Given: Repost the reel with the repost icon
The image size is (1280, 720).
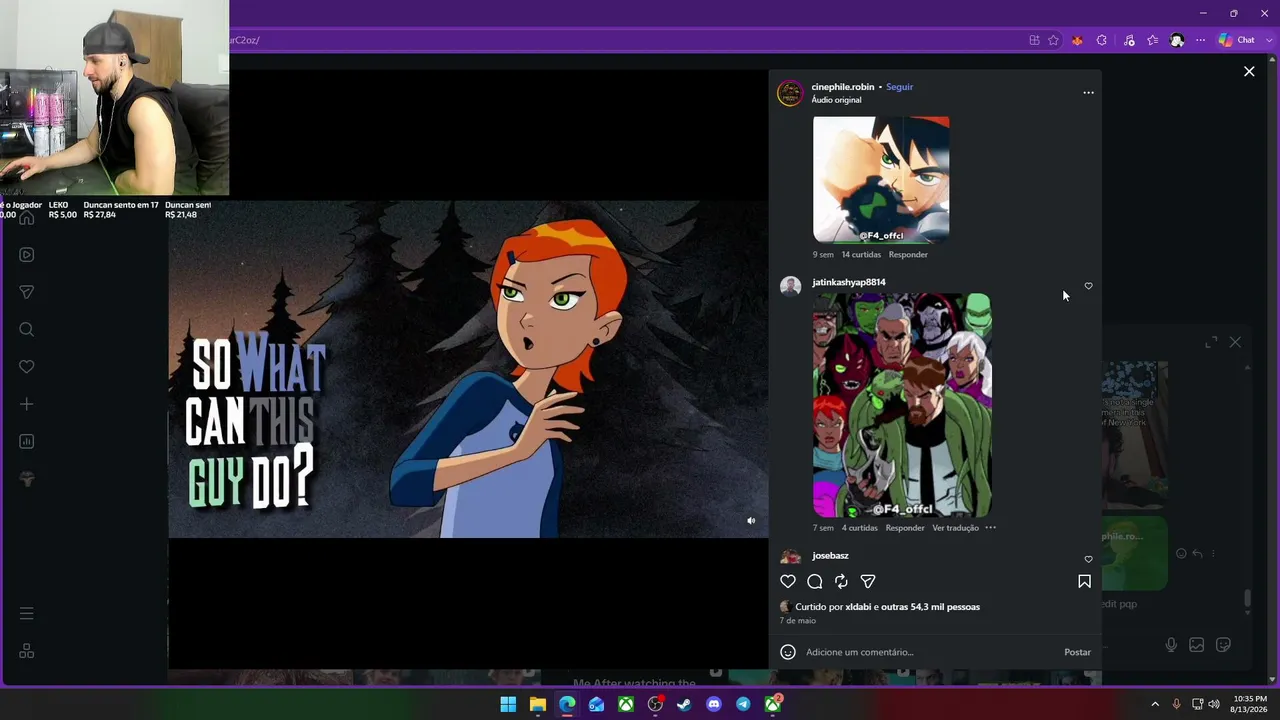Looking at the screenshot, I should click(841, 581).
